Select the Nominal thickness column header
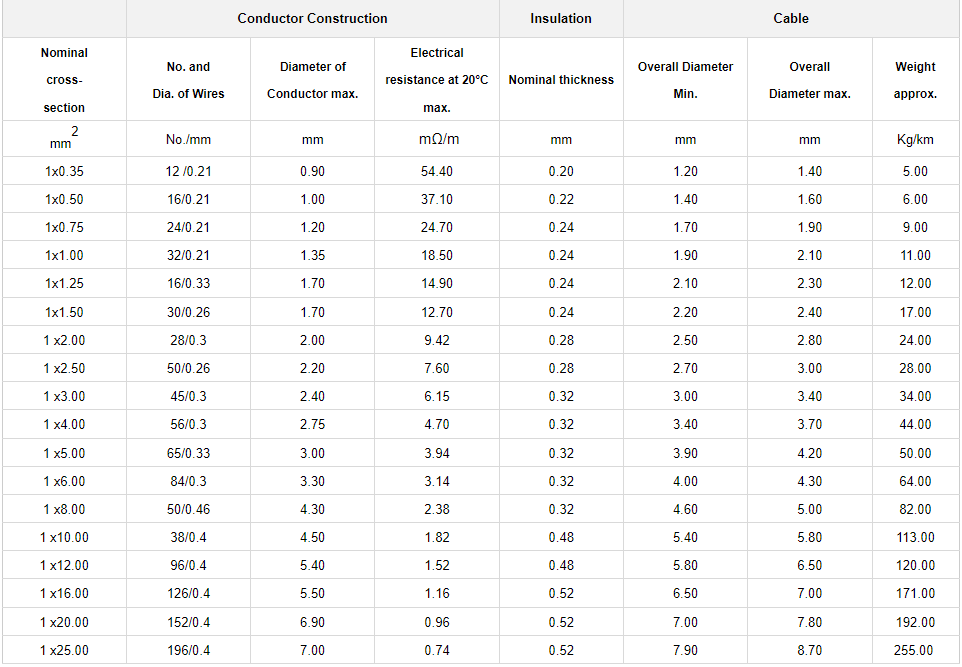Screen dimensions: 962x667 (x=561, y=80)
